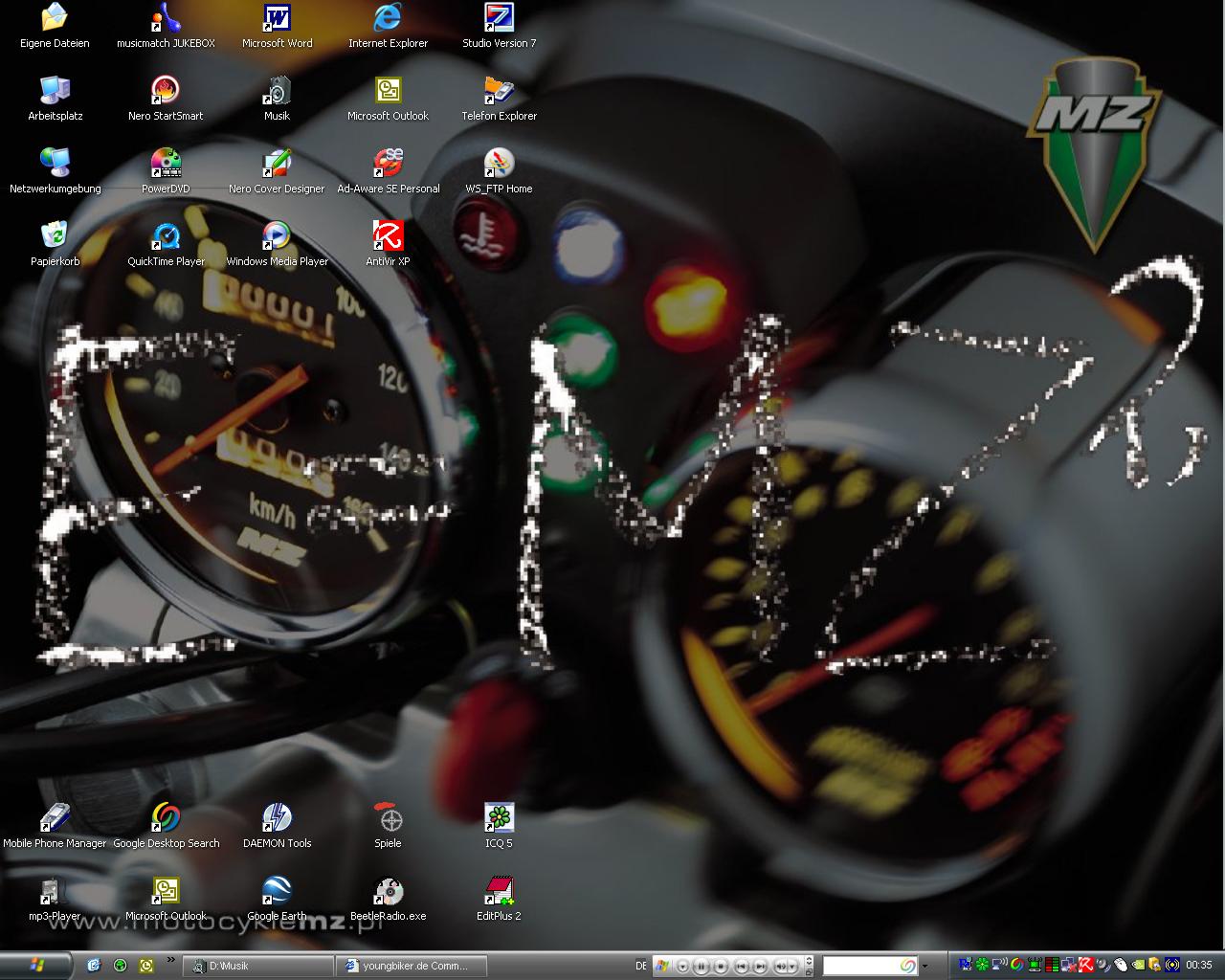Open DAEMON Tools shortcut
The height and width of the screenshot is (980, 1225).
277,826
